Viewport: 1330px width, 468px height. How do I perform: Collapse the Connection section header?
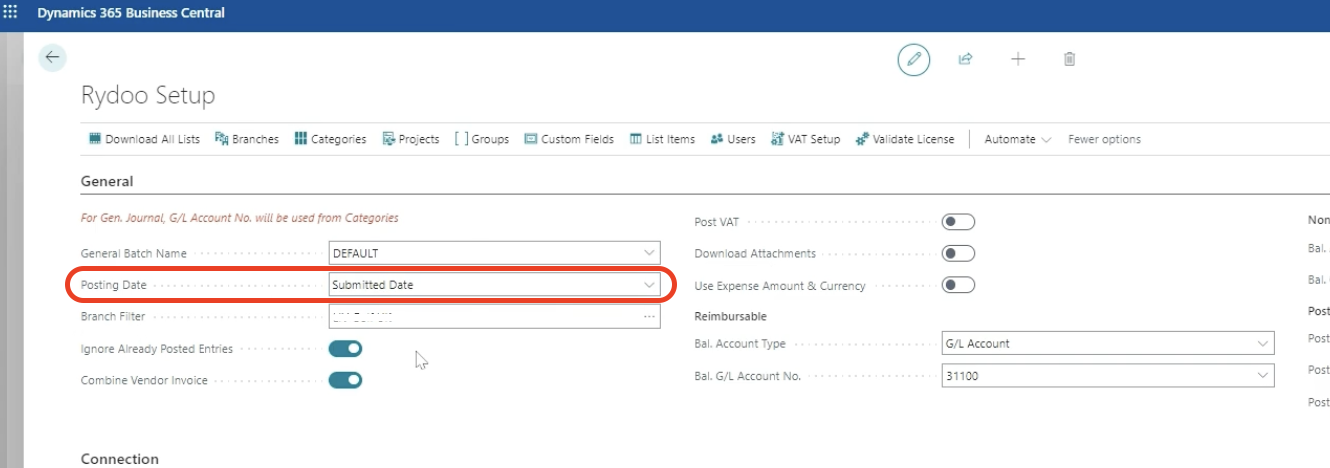pyautogui.click(x=119, y=459)
